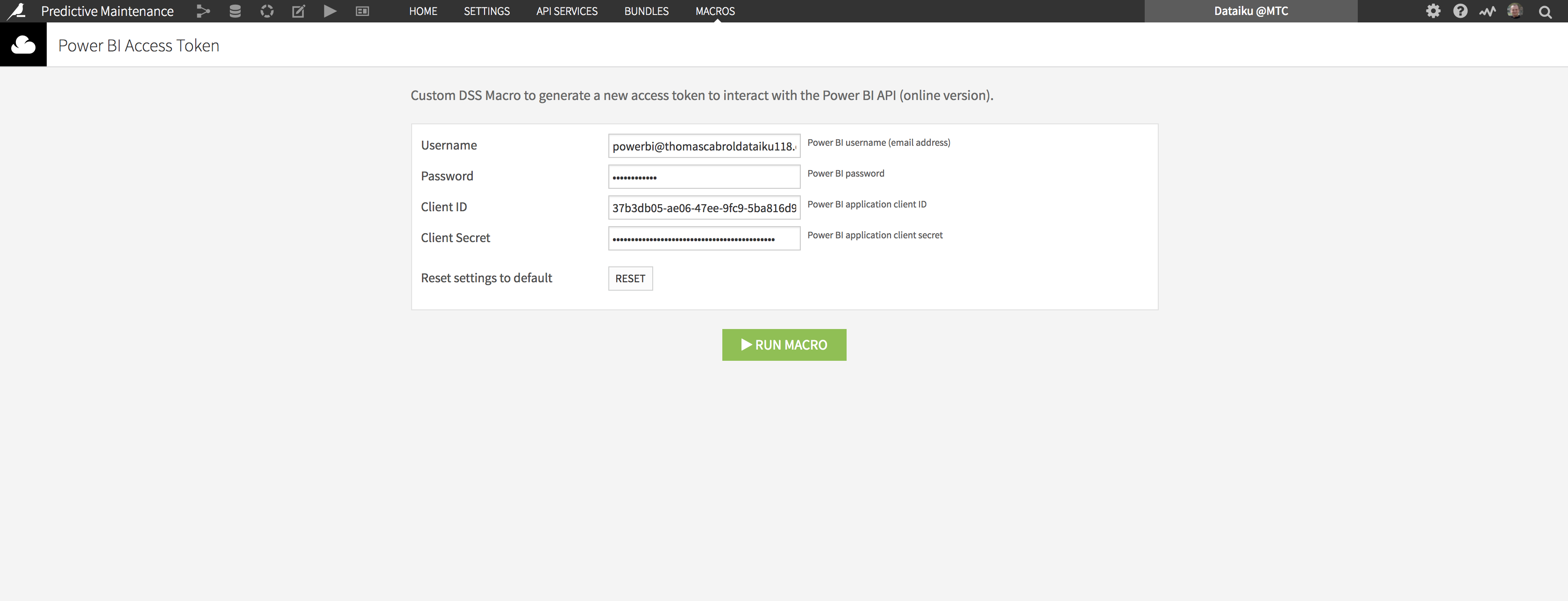Open the Jobs play icon
Image resolution: width=1568 pixels, height=601 pixels.
[330, 11]
